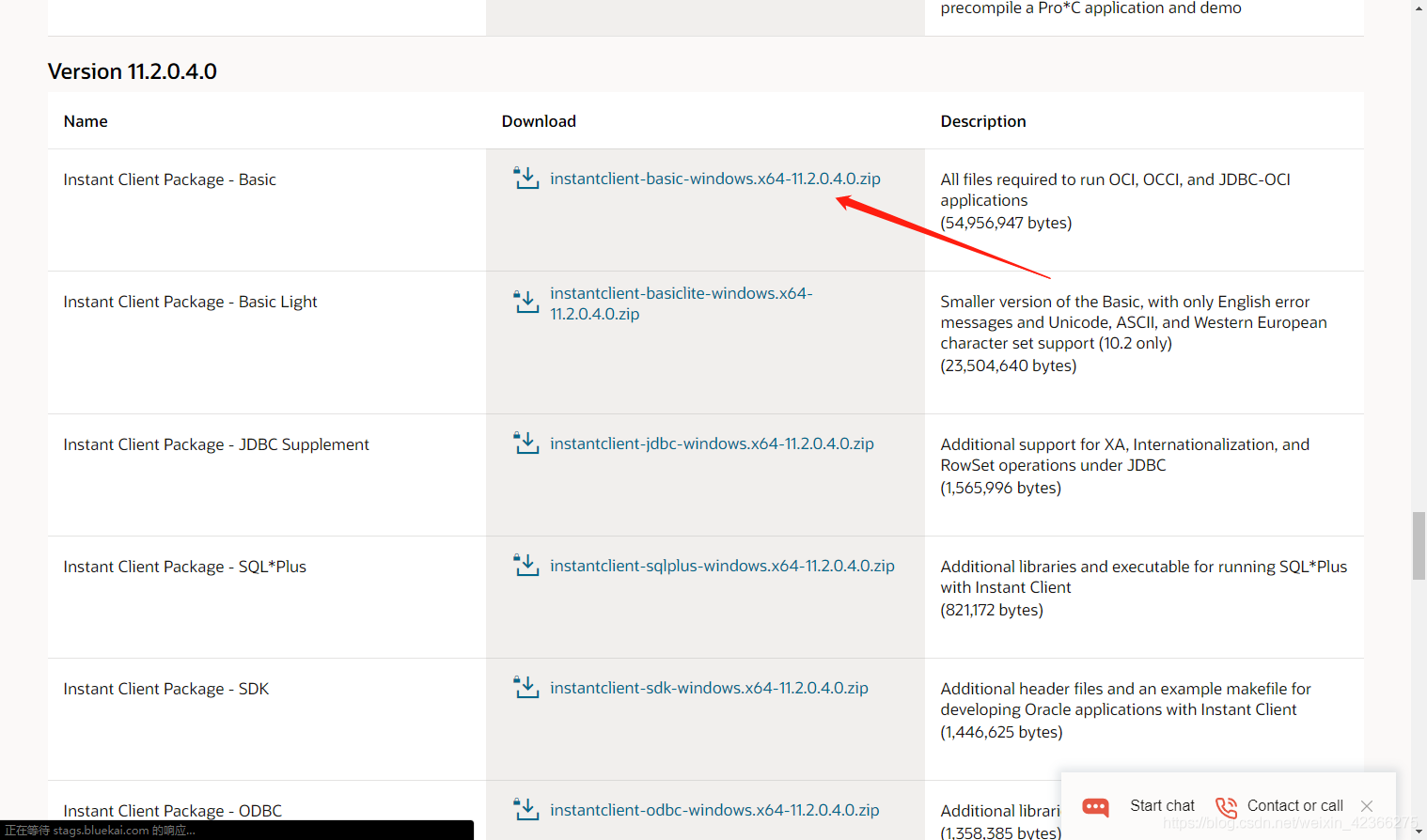The height and width of the screenshot is (840, 1427).
Task: Download instantclient-basic-windows.x64-11.2.0.4.0.zip
Action: (716, 178)
